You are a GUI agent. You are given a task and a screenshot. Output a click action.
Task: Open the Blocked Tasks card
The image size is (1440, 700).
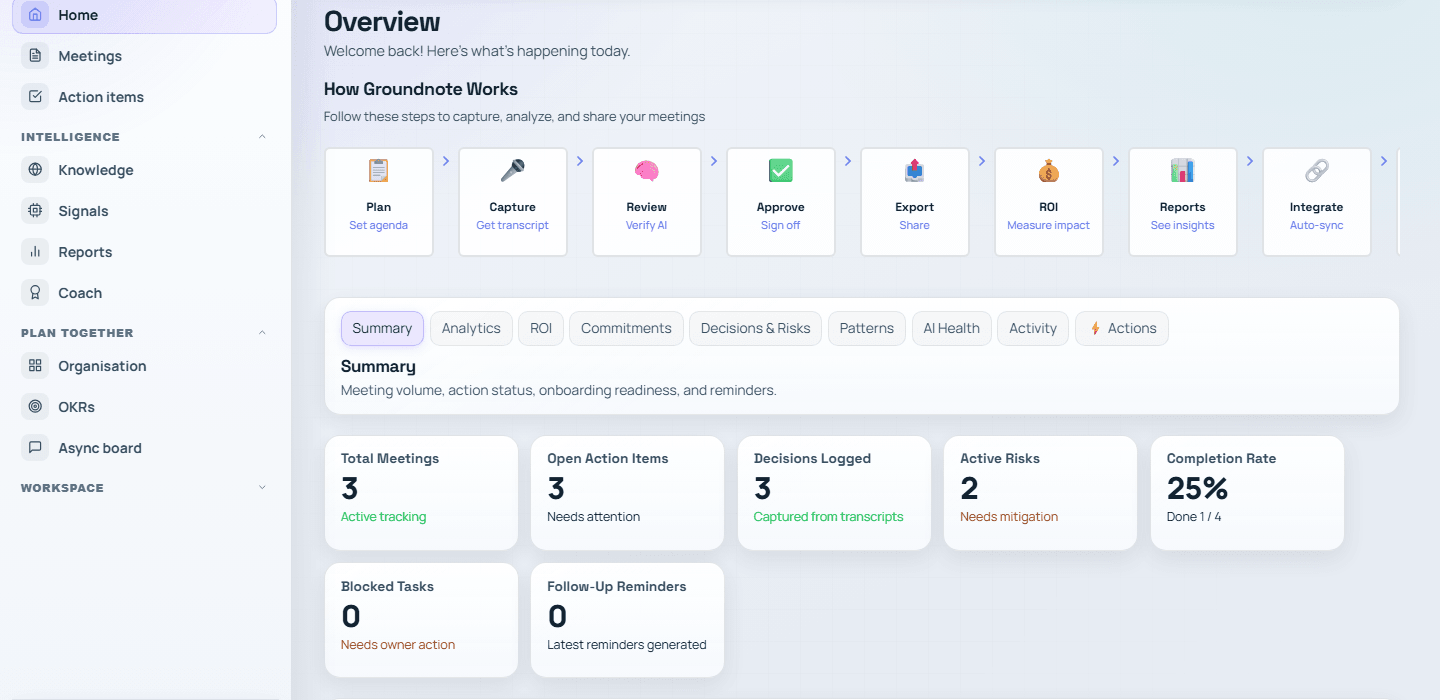(x=421, y=620)
